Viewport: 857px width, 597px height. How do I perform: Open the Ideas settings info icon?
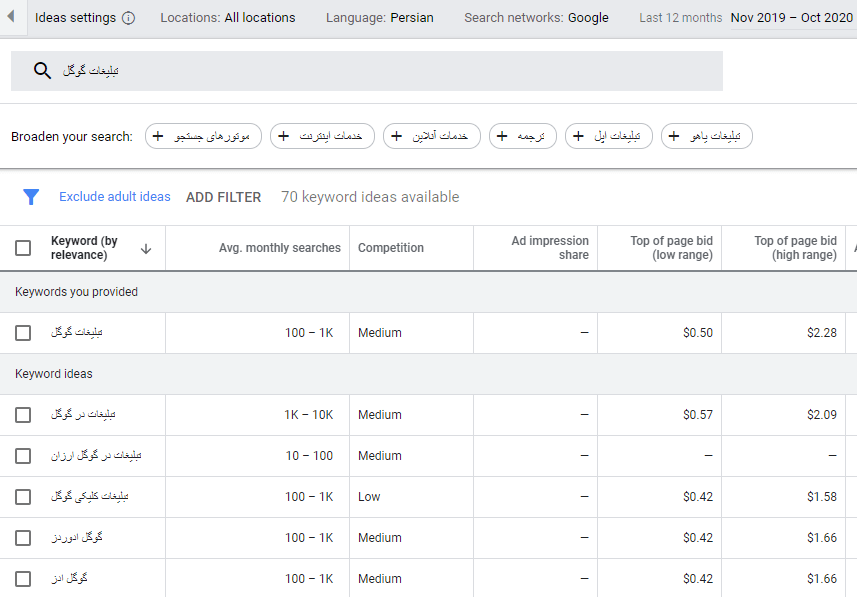tap(128, 18)
